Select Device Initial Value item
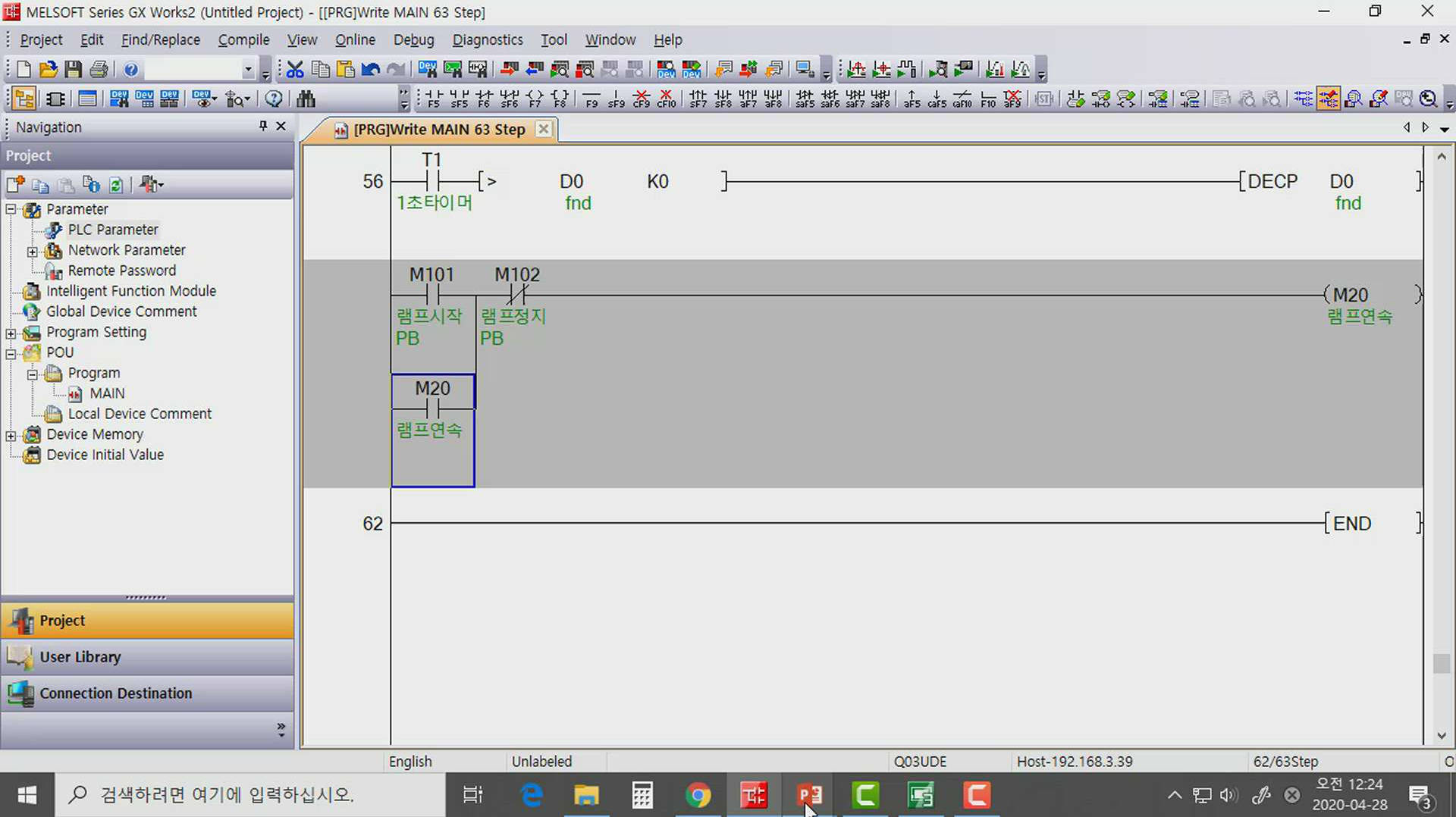This screenshot has width=1456, height=817. pos(105,455)
